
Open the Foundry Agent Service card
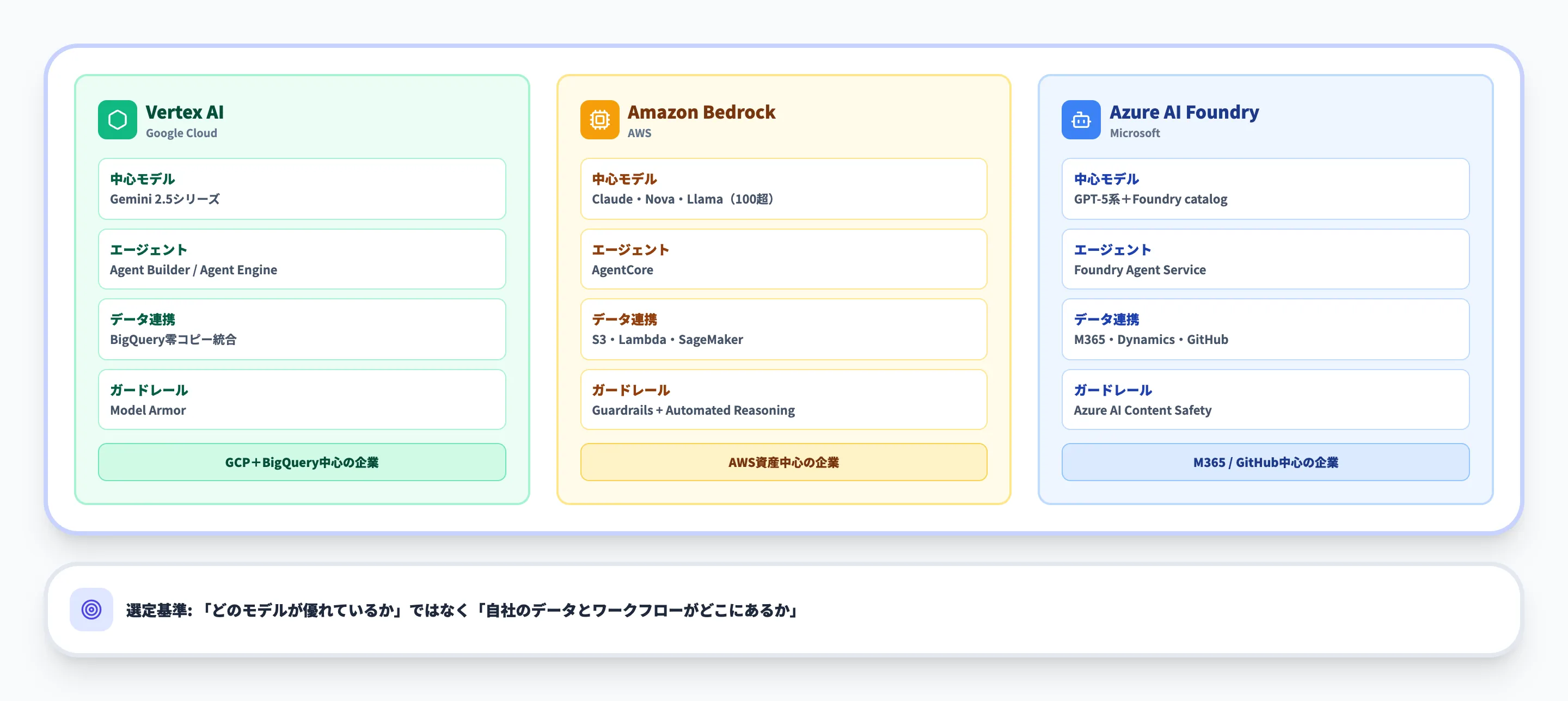(x=1265, y=259)
